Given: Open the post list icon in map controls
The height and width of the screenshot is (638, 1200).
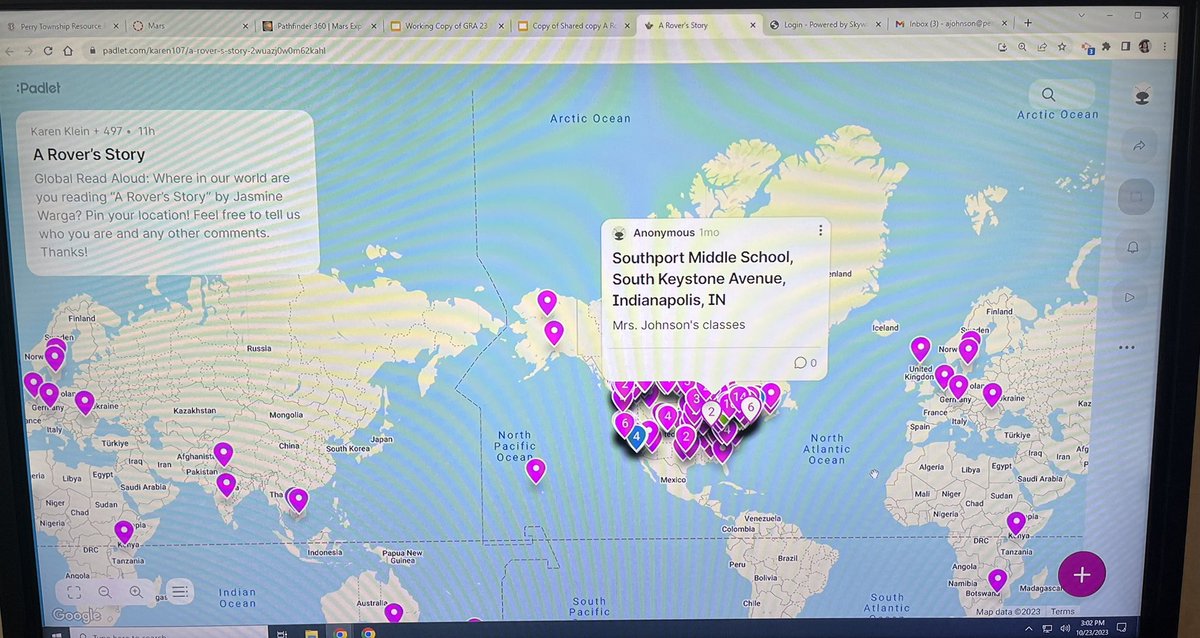Looking at the screenshot, I should tap(180, 592).
